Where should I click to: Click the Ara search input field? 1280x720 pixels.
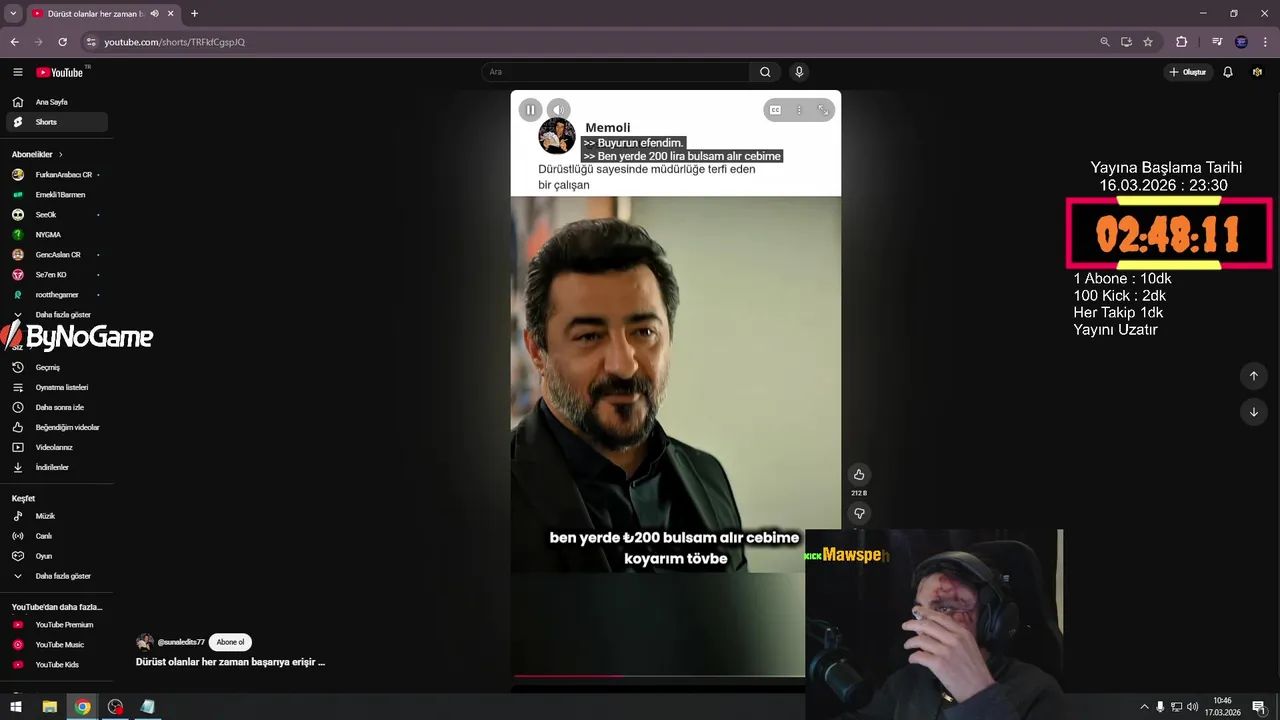[615, 72]
